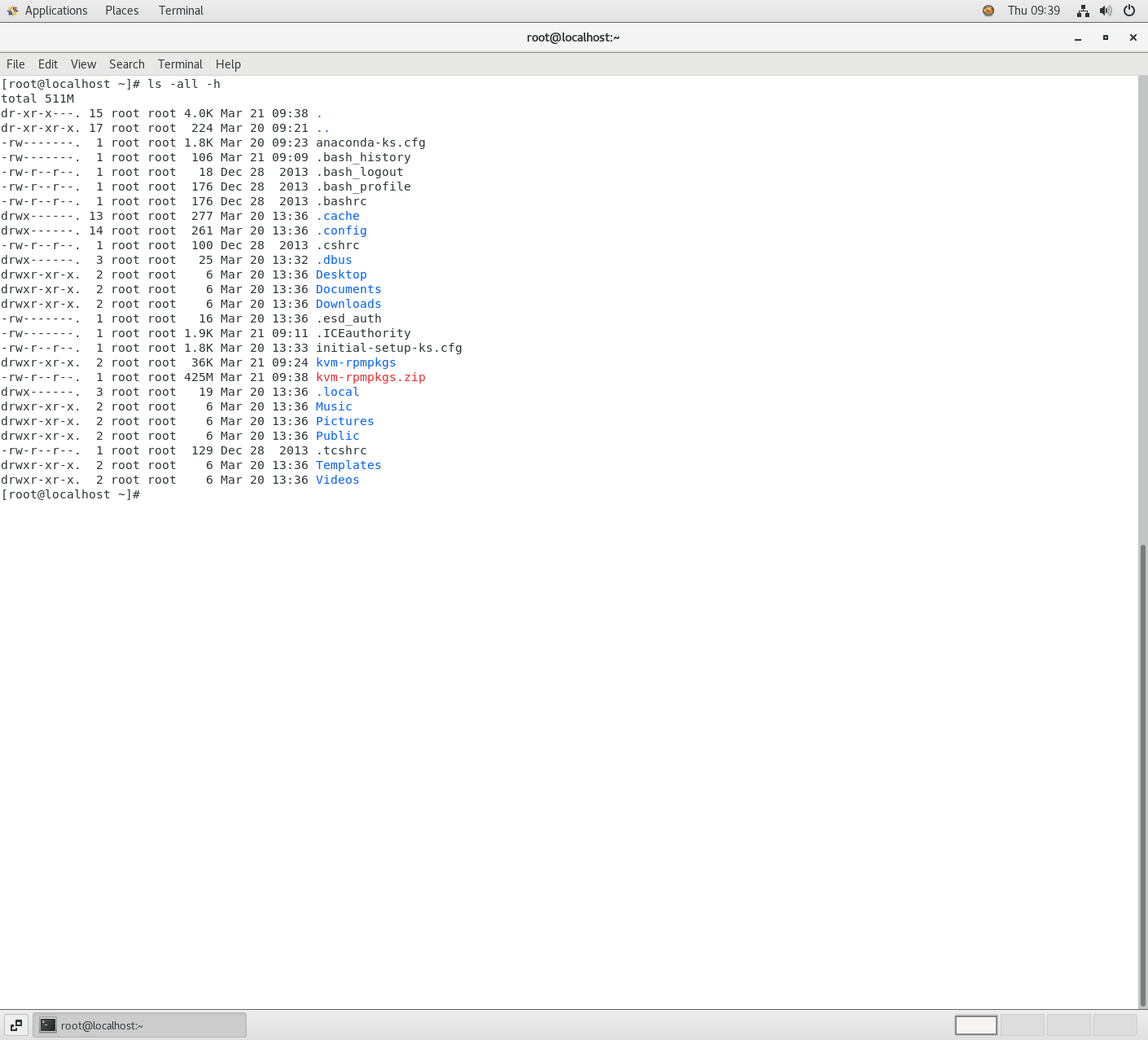The width and height of the screenshot is (1148, 1040).
Task: Click the Music directory name
Action: (334, 406)
